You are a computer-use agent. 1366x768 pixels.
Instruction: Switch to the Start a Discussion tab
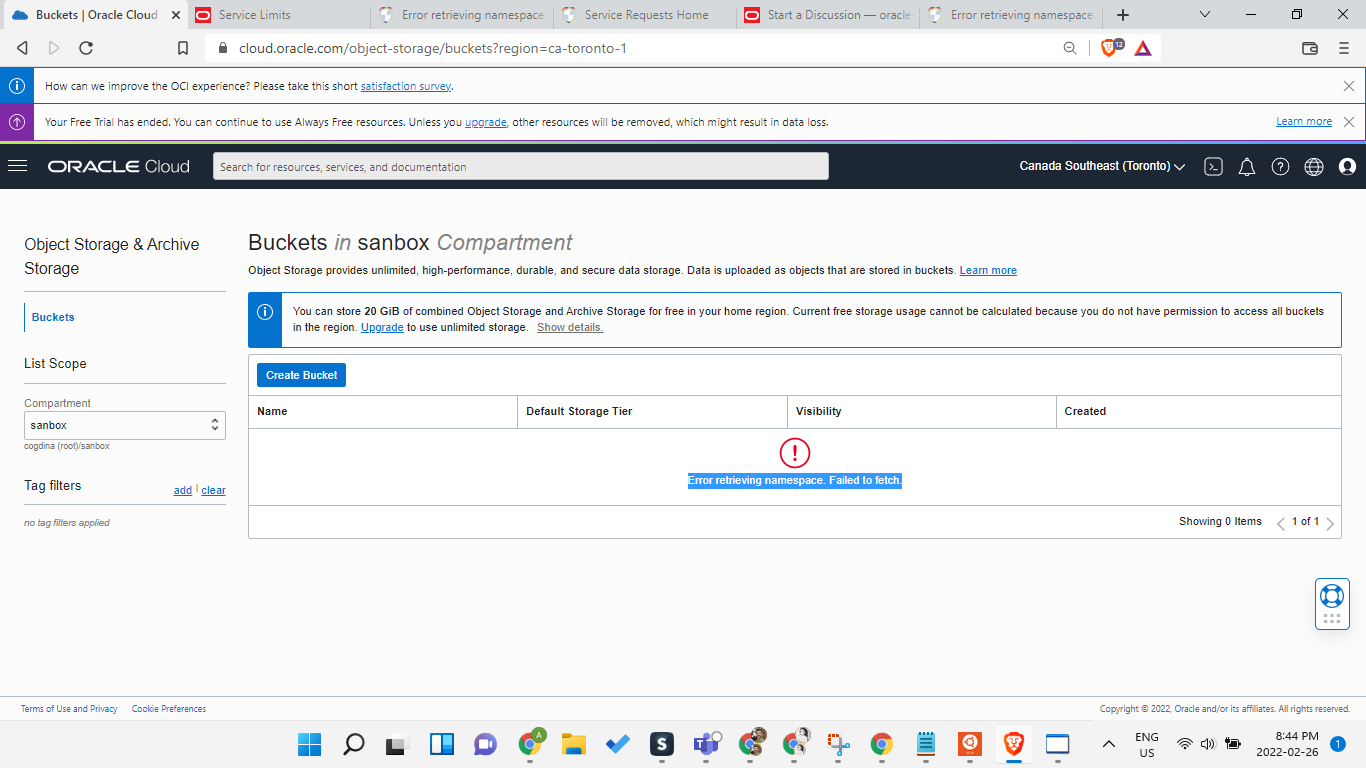click(x=829, y=15)
